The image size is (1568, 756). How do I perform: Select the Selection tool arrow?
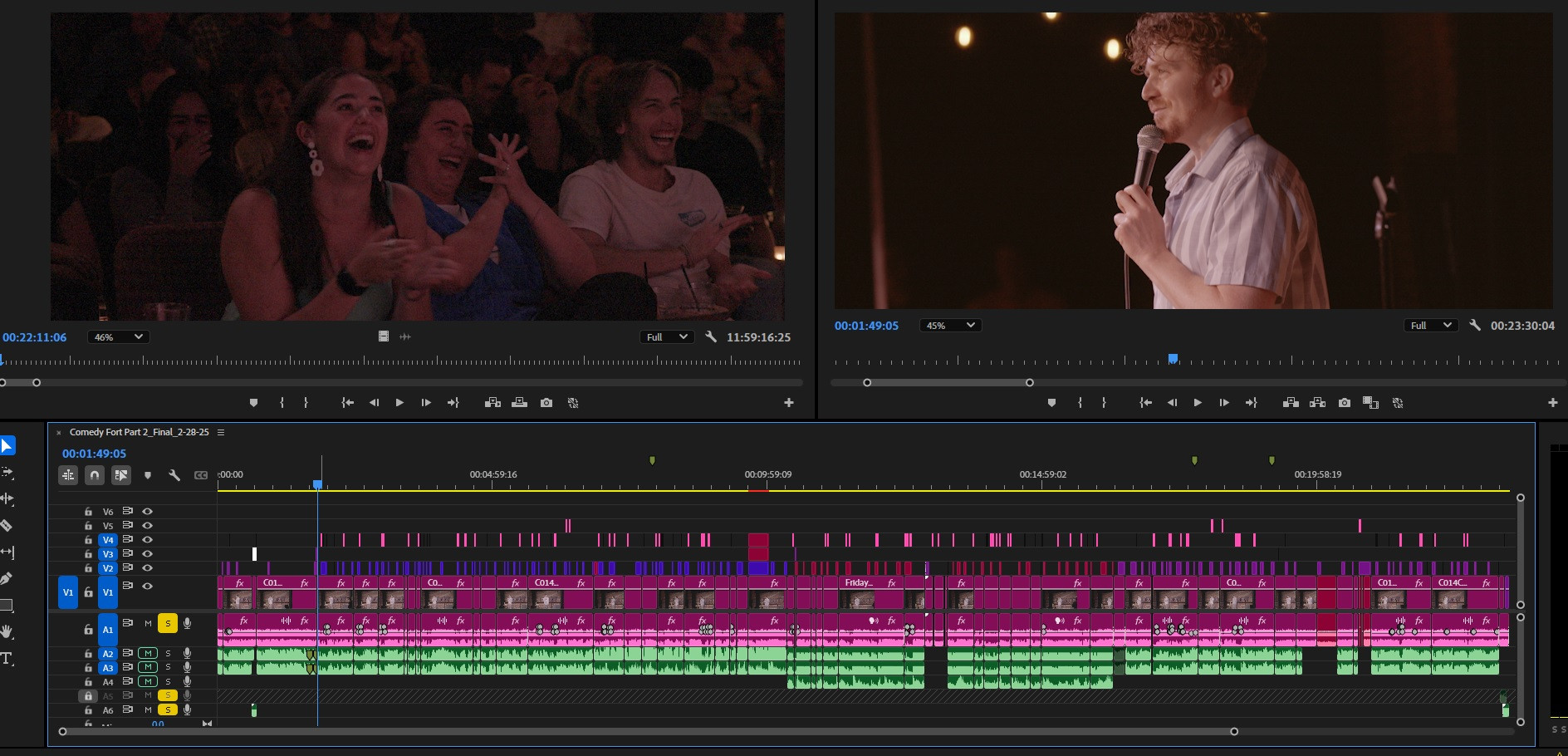(7, 446)
